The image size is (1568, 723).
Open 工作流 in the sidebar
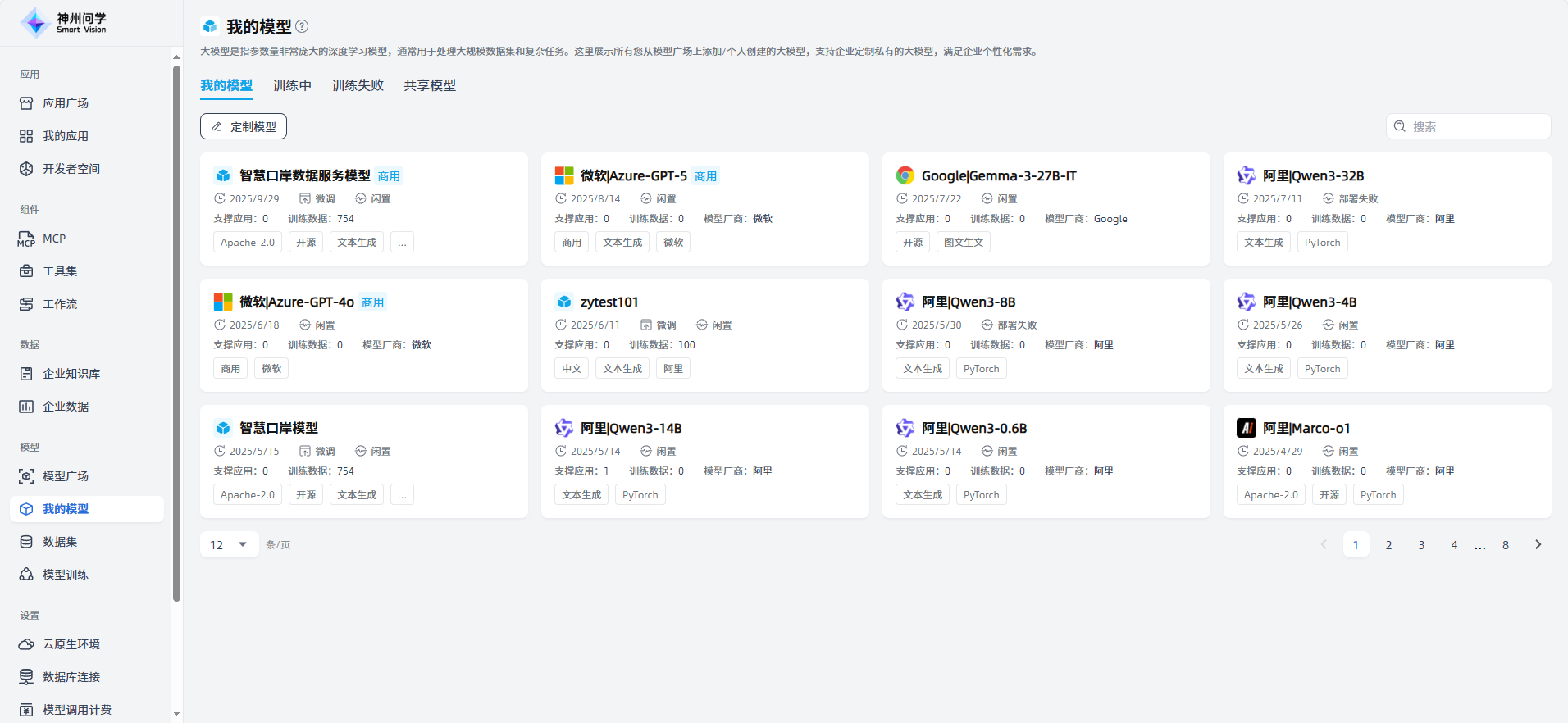click(60, 304)
